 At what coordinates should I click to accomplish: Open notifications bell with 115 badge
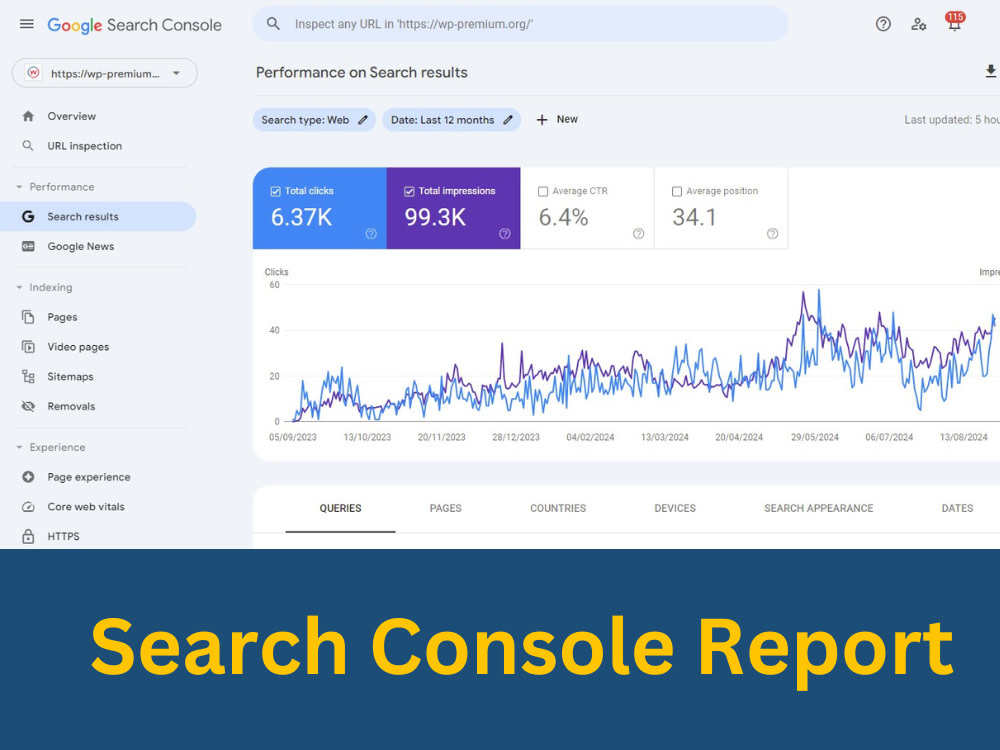954,23
